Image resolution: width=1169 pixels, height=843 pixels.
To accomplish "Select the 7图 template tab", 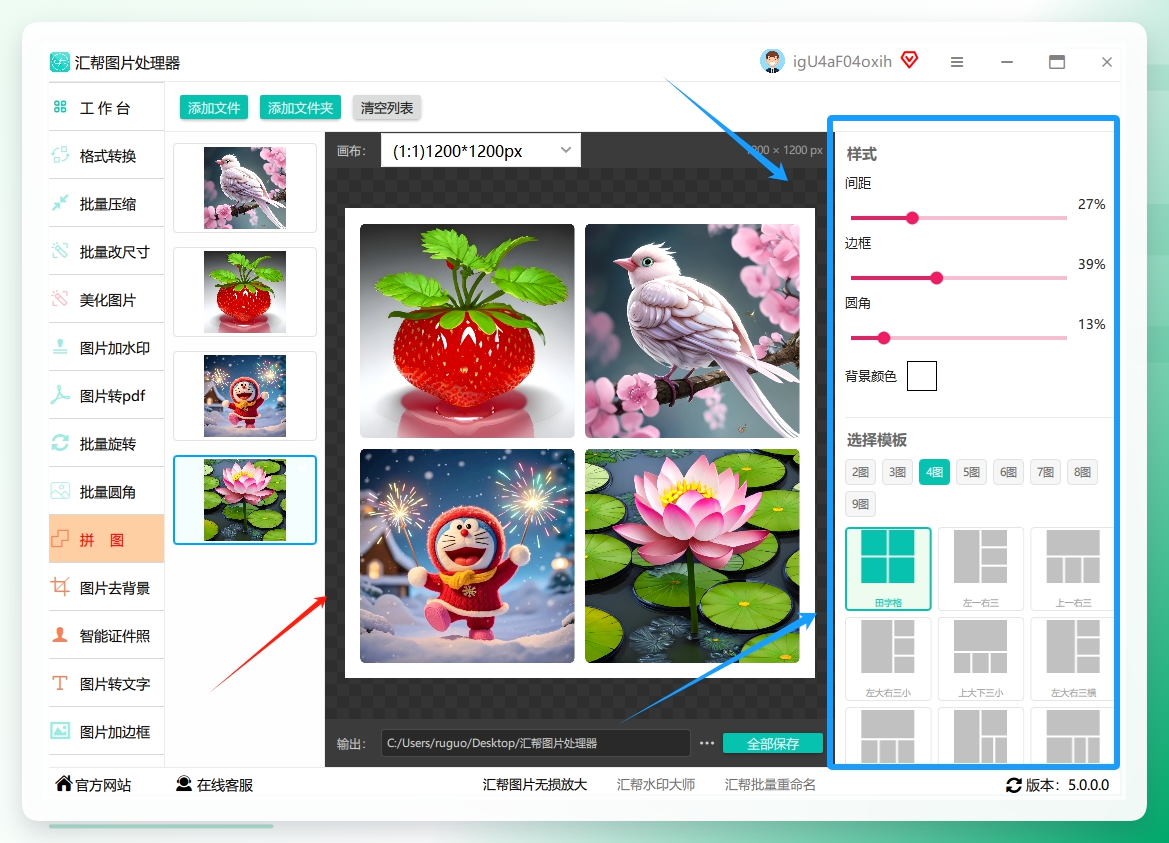I will [x=1045, y=472].
